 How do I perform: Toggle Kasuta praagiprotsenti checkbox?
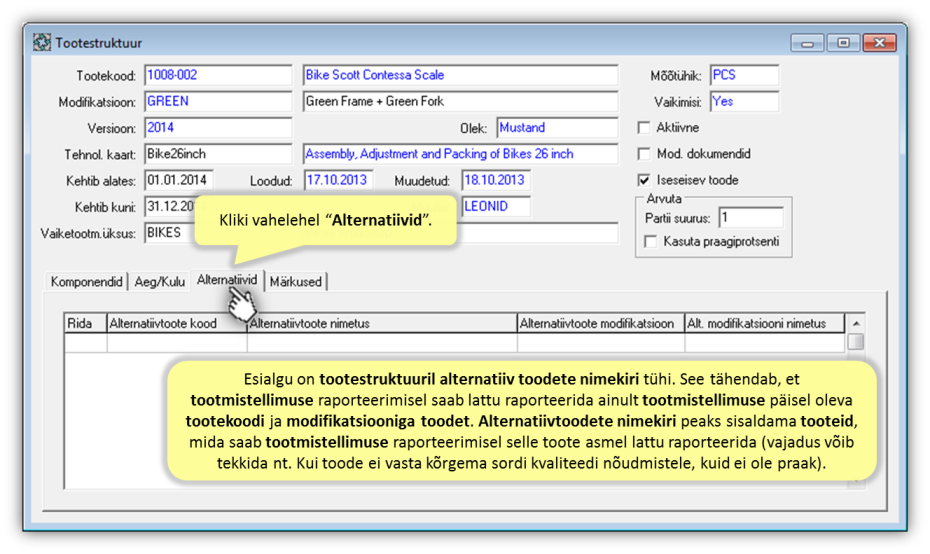[651, 242]
